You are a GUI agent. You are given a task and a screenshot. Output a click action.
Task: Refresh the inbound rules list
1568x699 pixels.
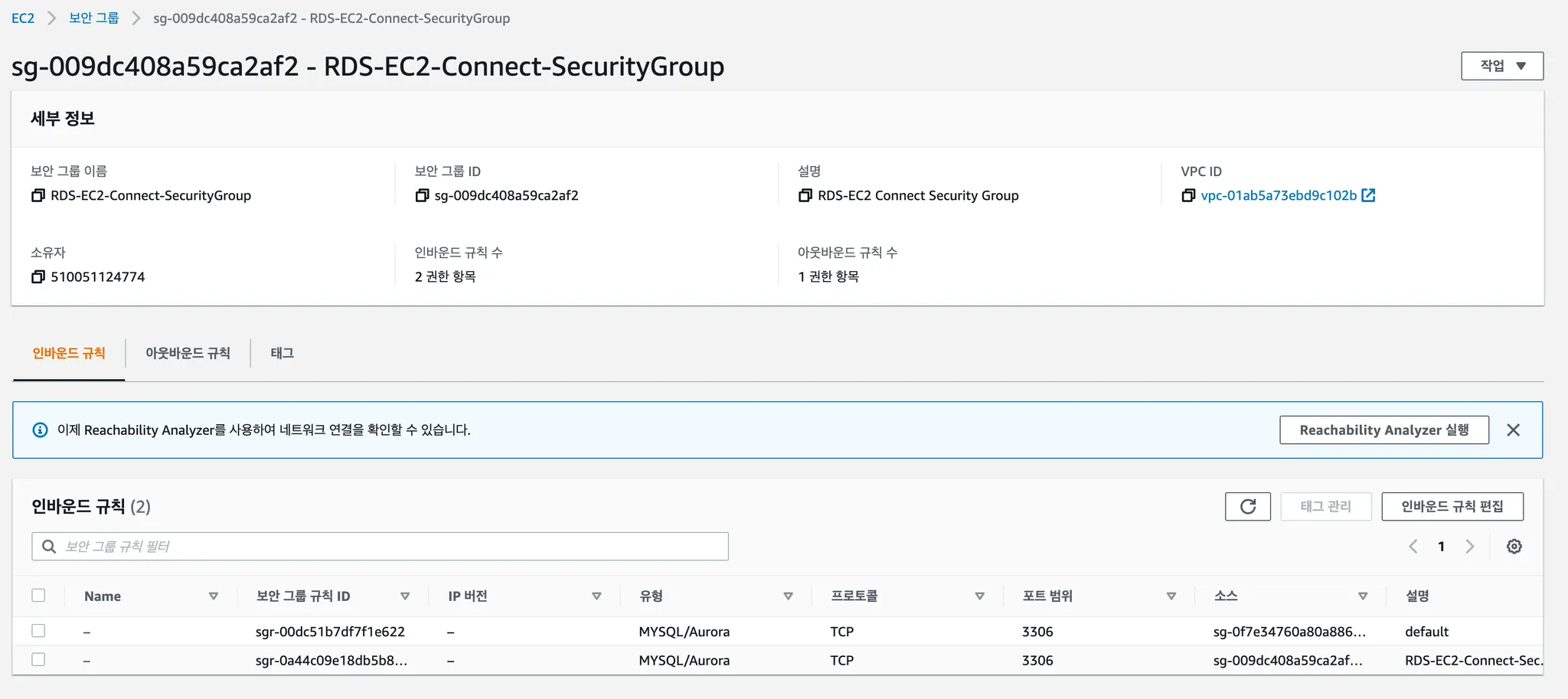1247,507
